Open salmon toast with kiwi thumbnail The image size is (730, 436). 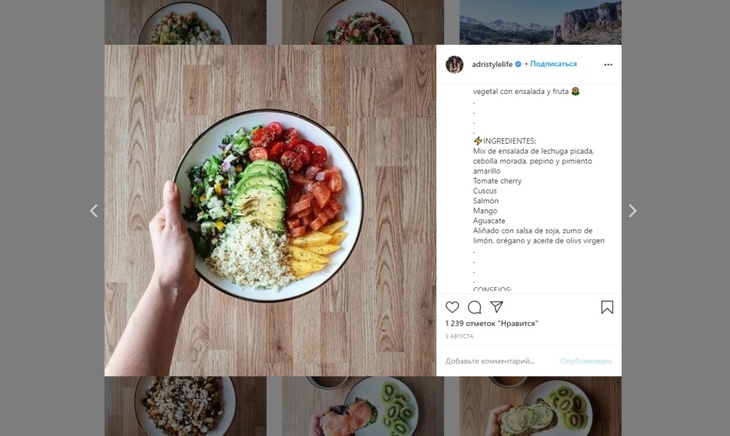[x=363, y=406]
